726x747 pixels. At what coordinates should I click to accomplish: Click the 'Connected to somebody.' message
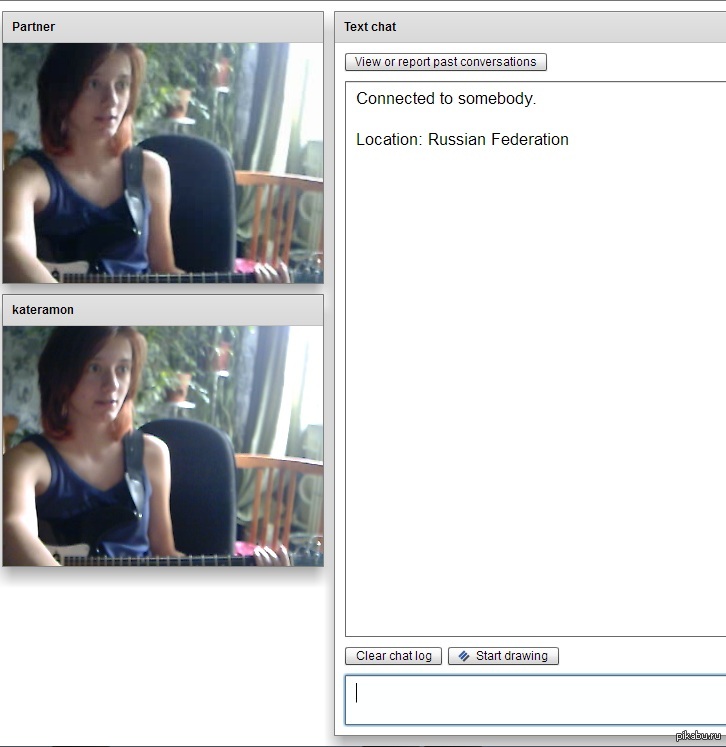[x=446, y=99]
